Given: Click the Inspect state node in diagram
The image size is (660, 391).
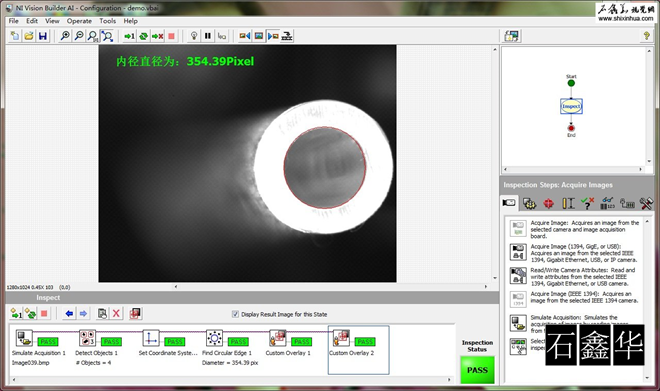Looking at the screenshot, I should click(x=571, y=106).
